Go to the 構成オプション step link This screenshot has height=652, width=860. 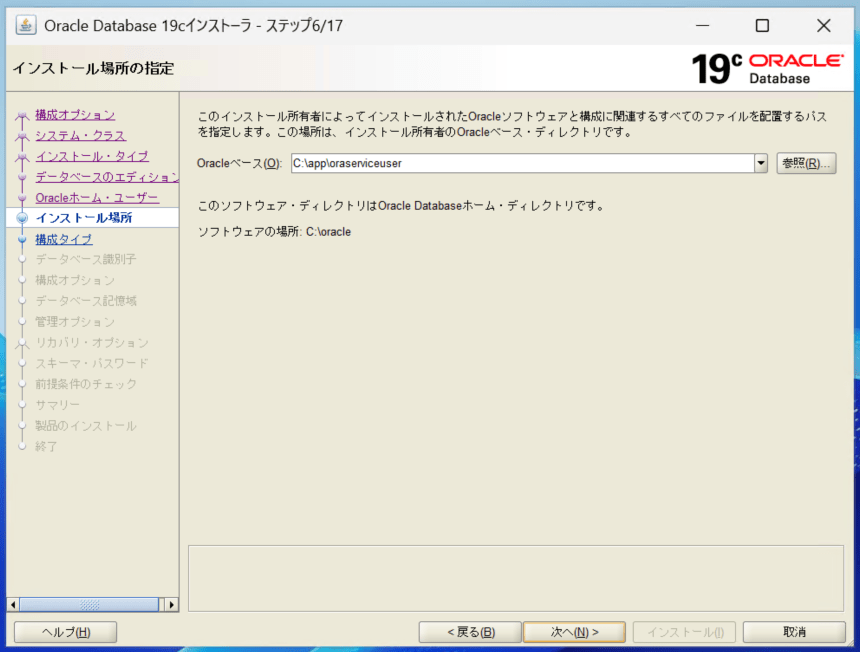point(75,115)
